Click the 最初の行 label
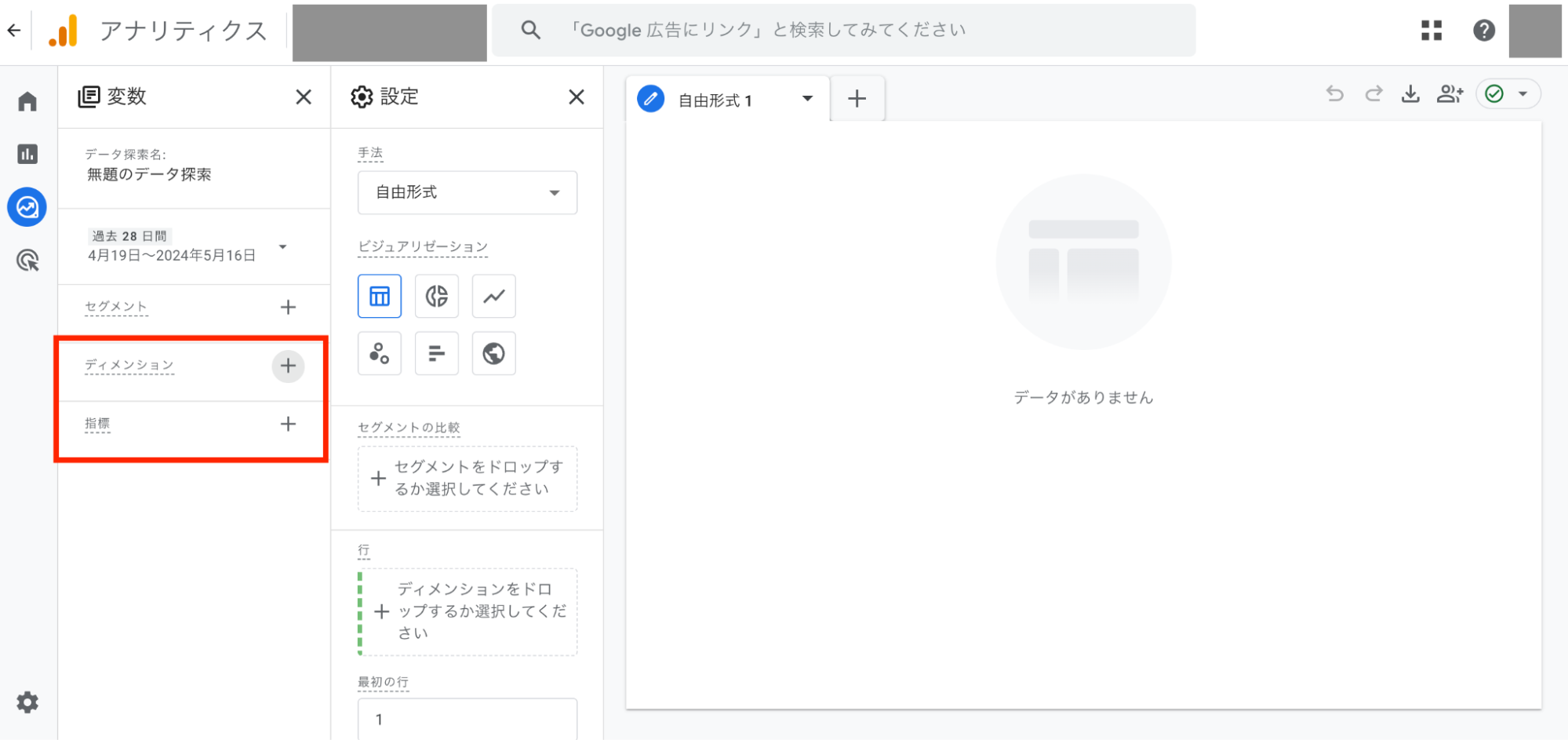 383,682
